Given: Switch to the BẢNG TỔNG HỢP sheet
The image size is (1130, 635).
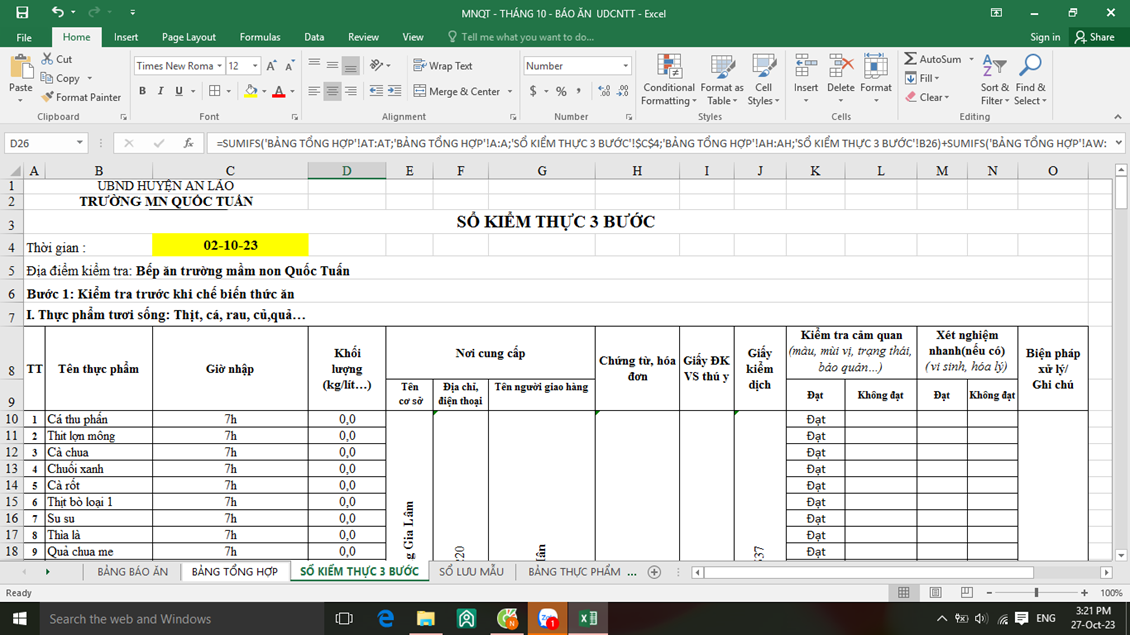Looking at the screenshot, I should 234,572.
